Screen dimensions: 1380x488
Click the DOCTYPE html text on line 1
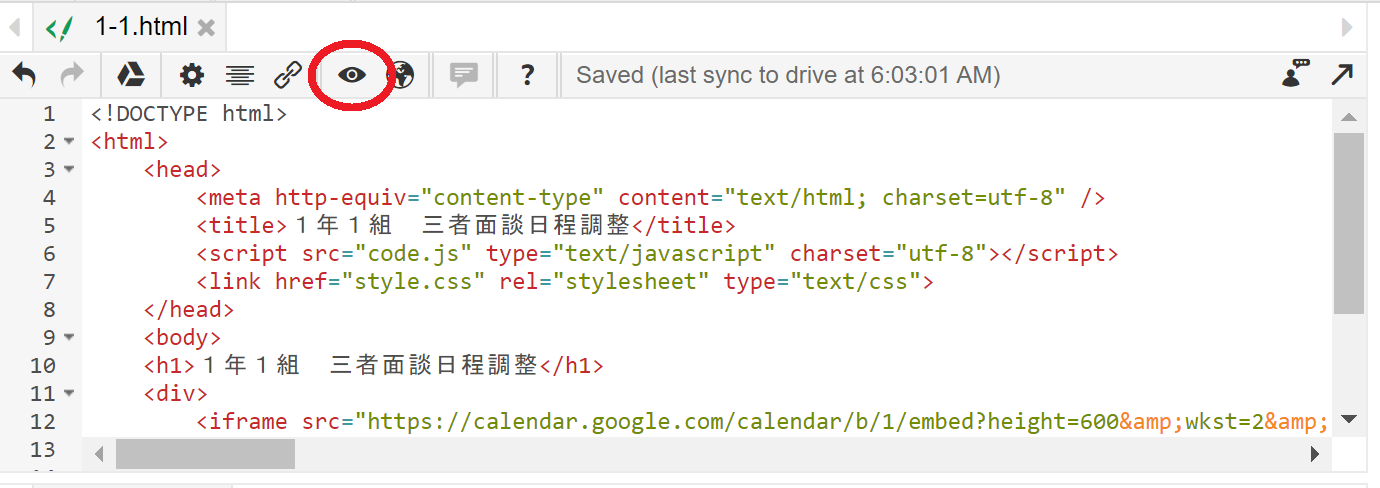[189, 114]
